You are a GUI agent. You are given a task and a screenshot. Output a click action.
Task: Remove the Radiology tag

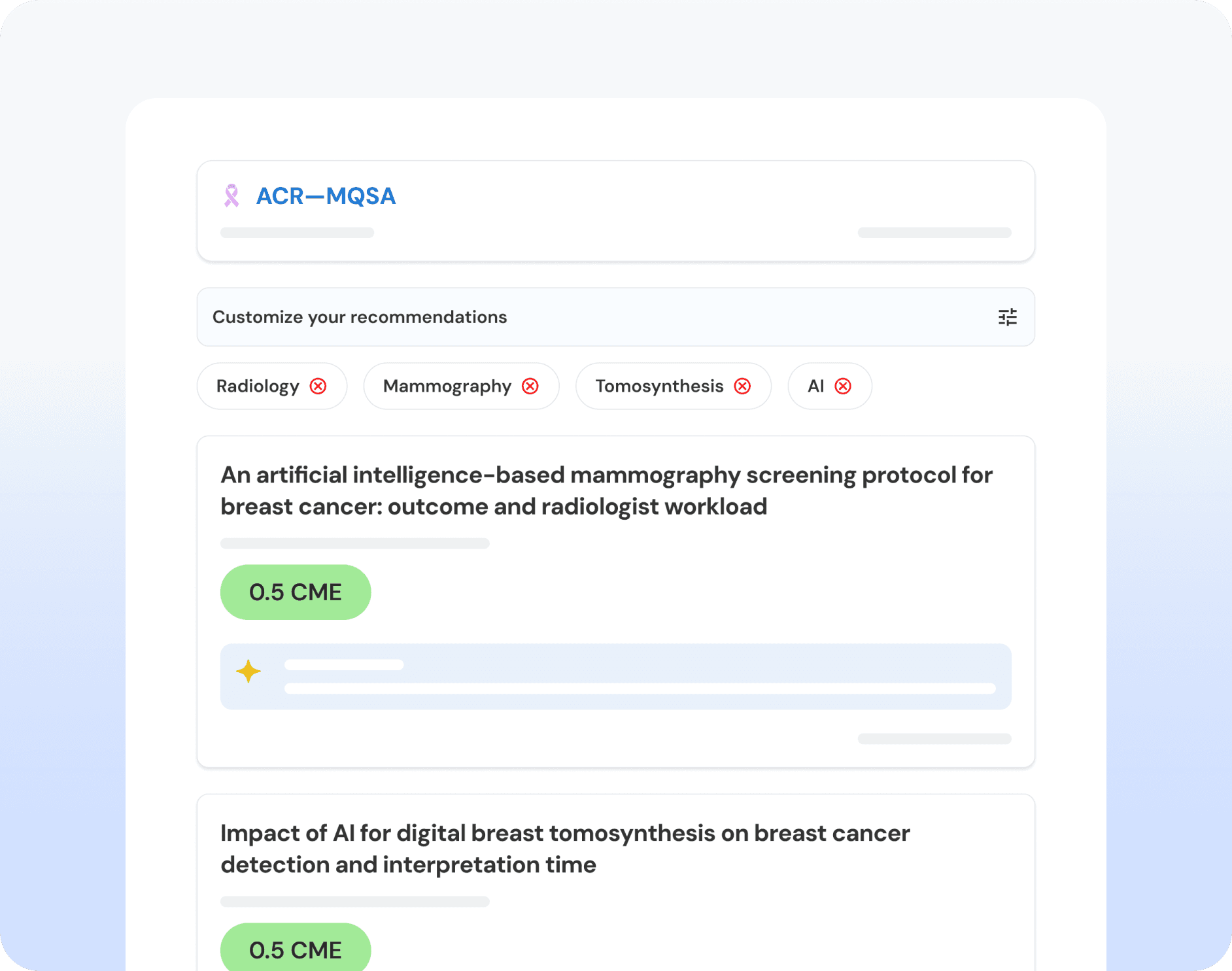coord(318,386)
